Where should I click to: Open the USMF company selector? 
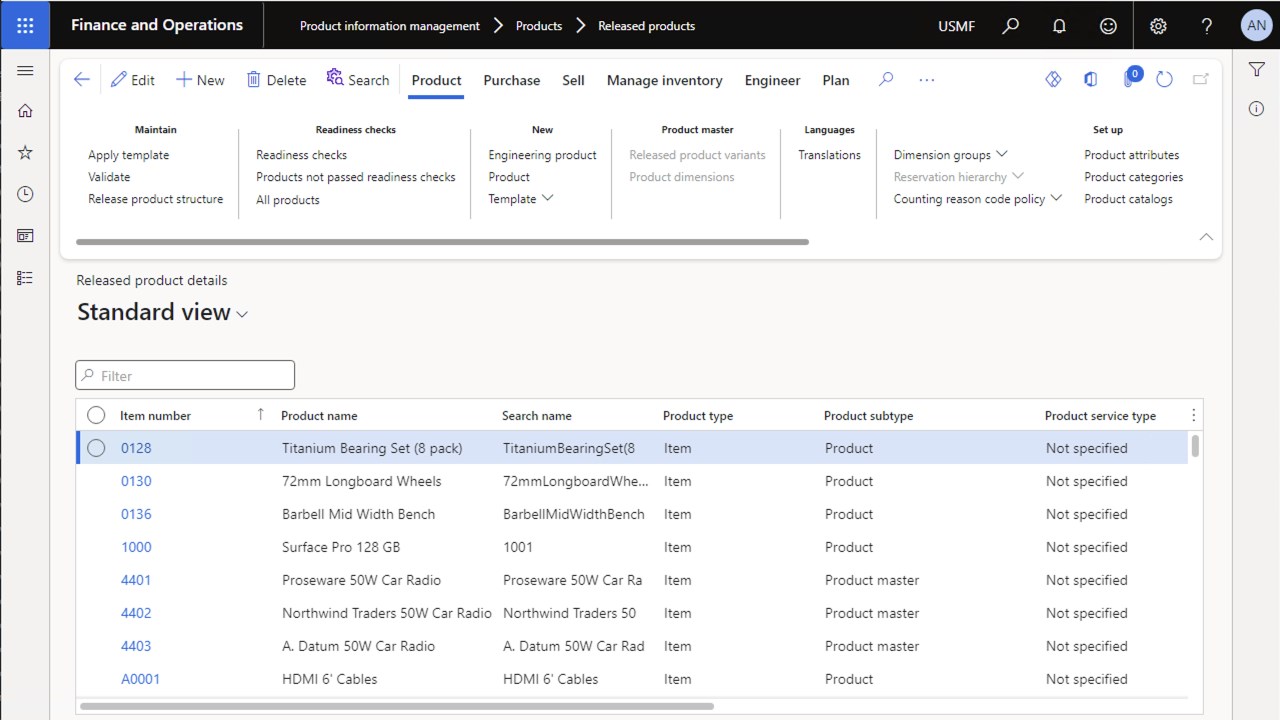coord(957,26)
